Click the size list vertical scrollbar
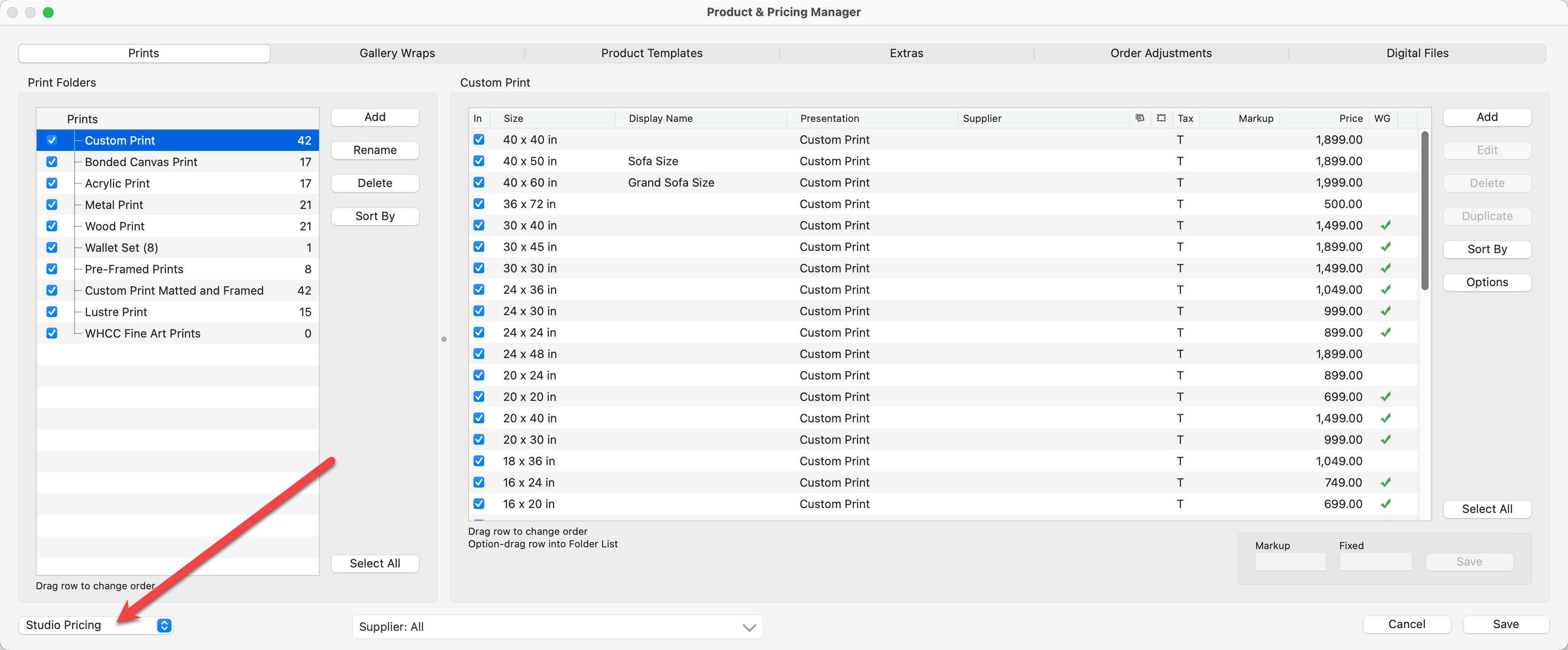1568x650 pixels. 1424,211
